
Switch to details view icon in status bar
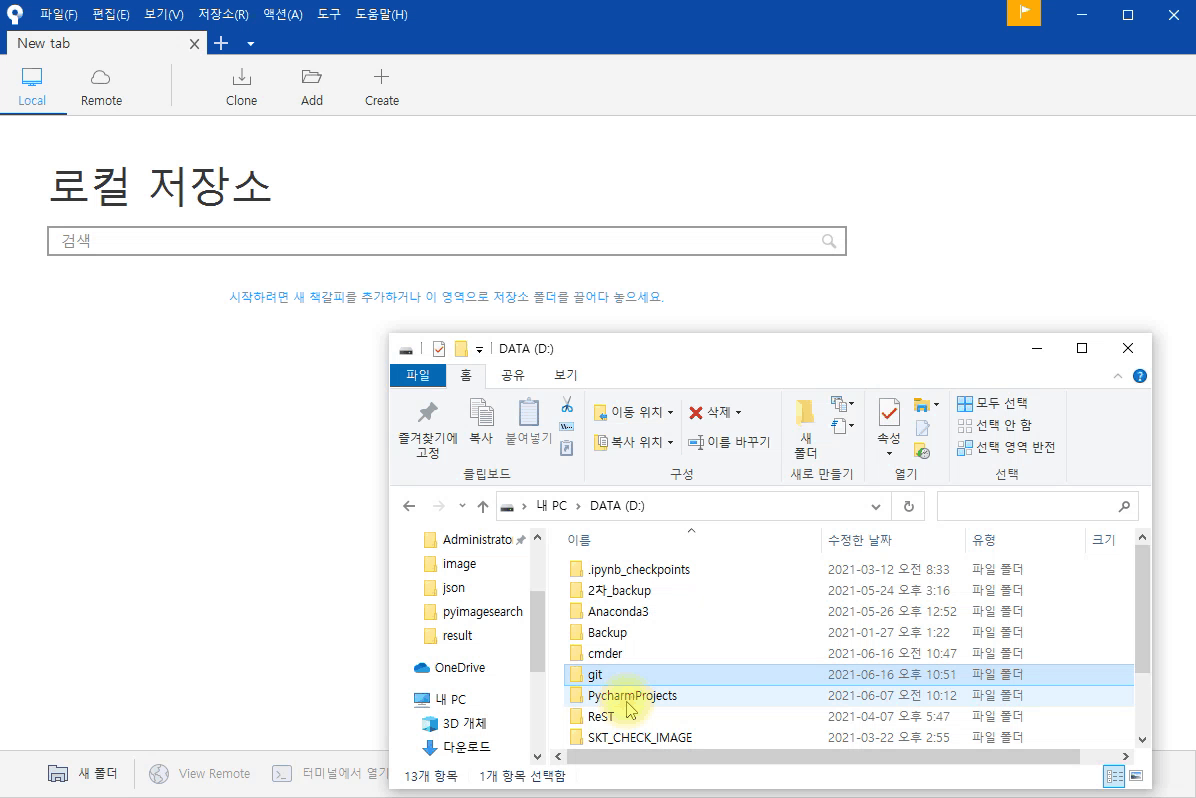coord(1114,777)
